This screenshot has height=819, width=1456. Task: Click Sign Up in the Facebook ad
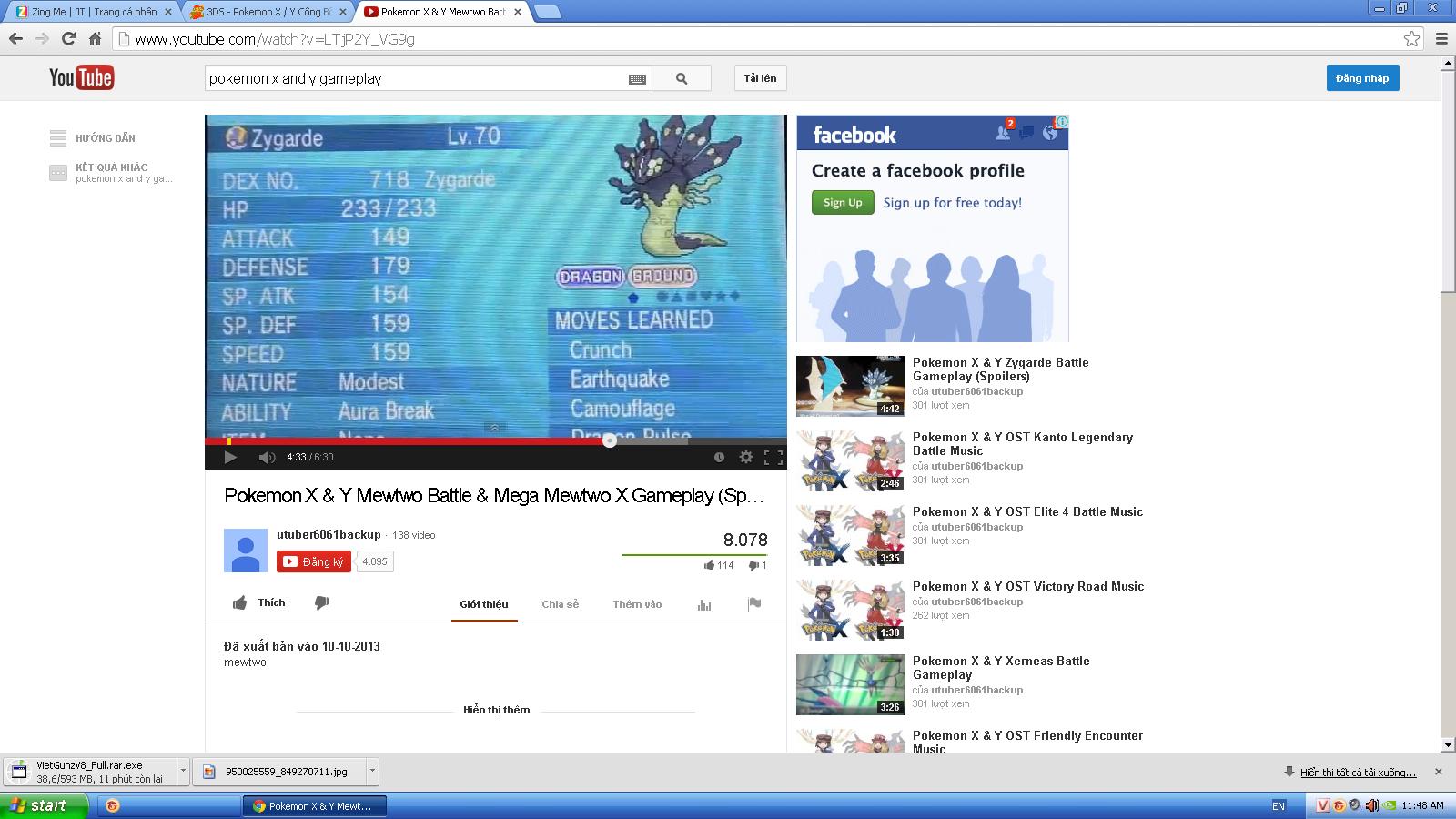coord(843,202)
